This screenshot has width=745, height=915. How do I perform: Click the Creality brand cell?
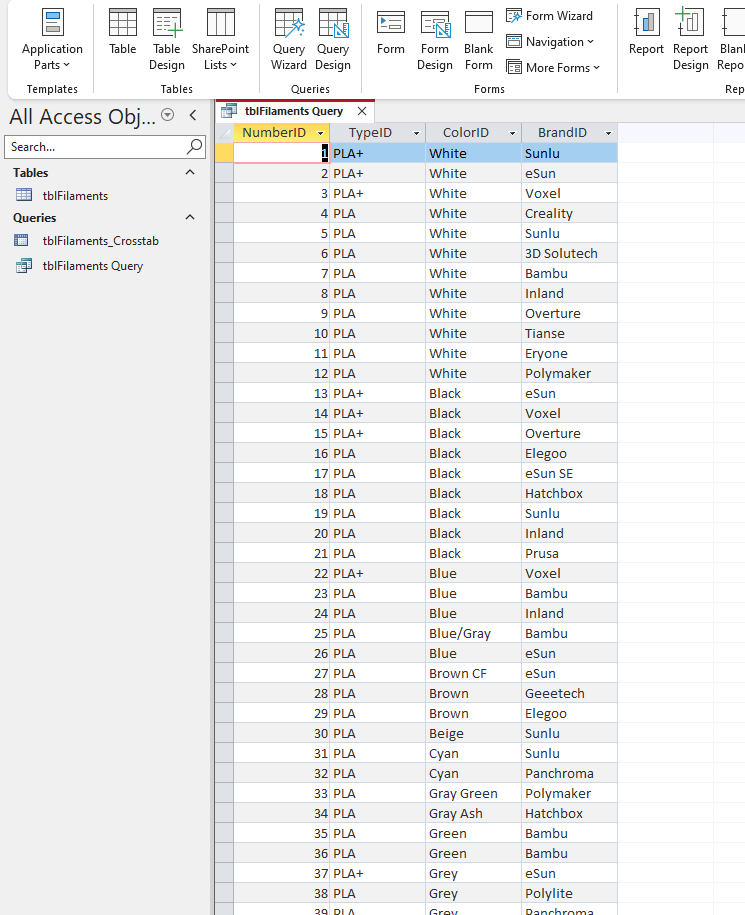point(569,214)
